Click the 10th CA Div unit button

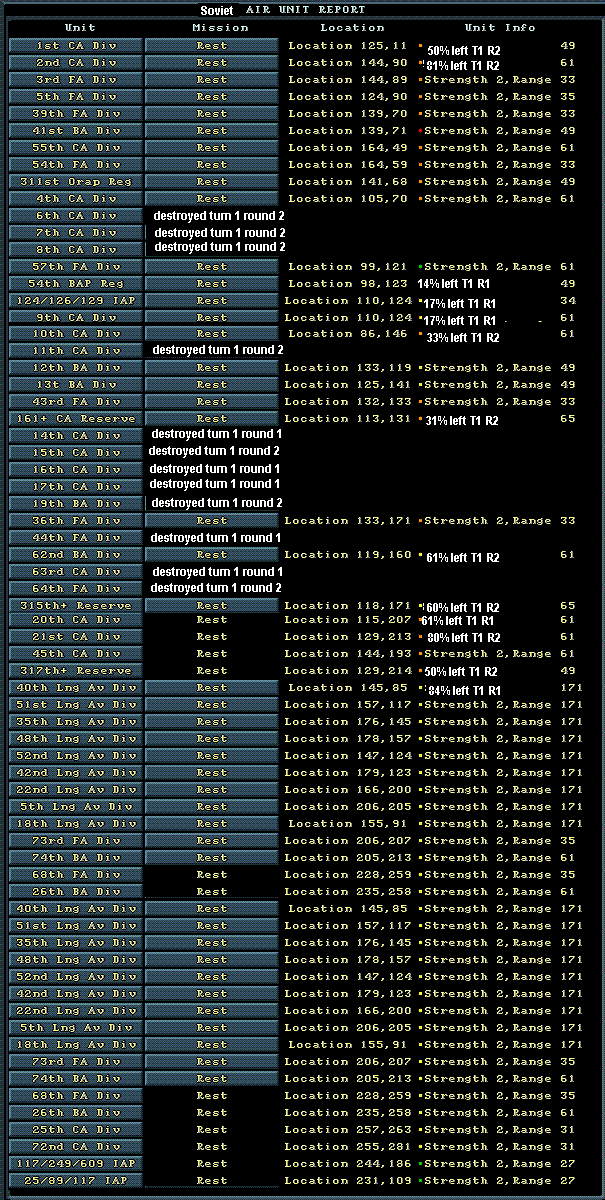coord(76,334)
